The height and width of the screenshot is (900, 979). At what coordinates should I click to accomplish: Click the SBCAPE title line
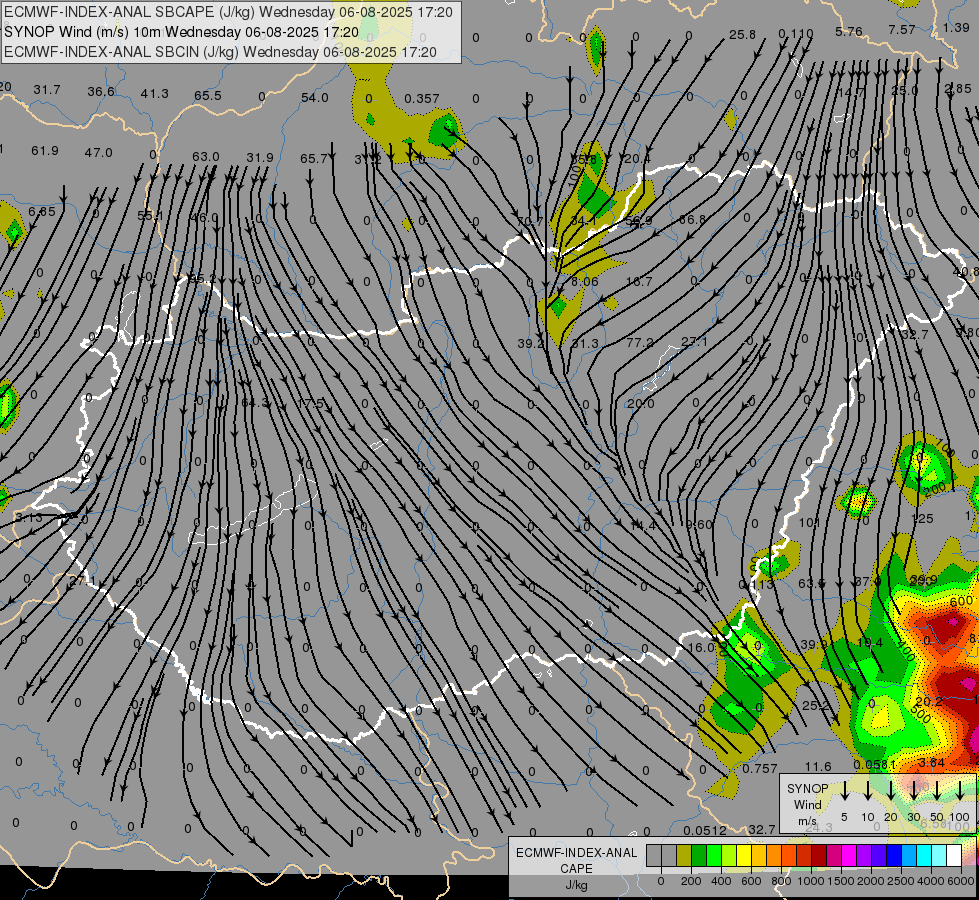(228, 12)
